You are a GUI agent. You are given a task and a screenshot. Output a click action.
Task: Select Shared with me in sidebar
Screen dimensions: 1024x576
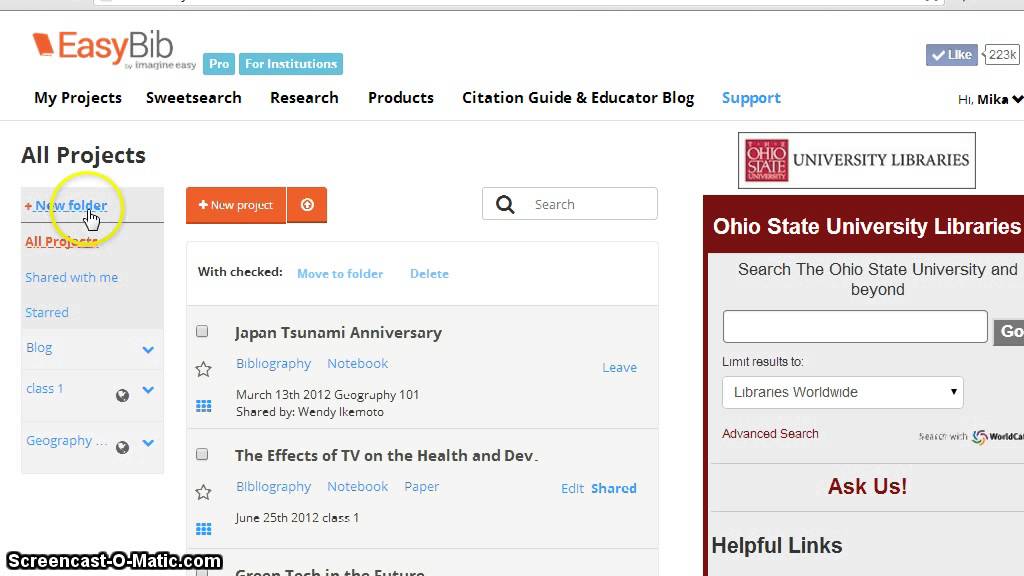click(x=72, y=278)
